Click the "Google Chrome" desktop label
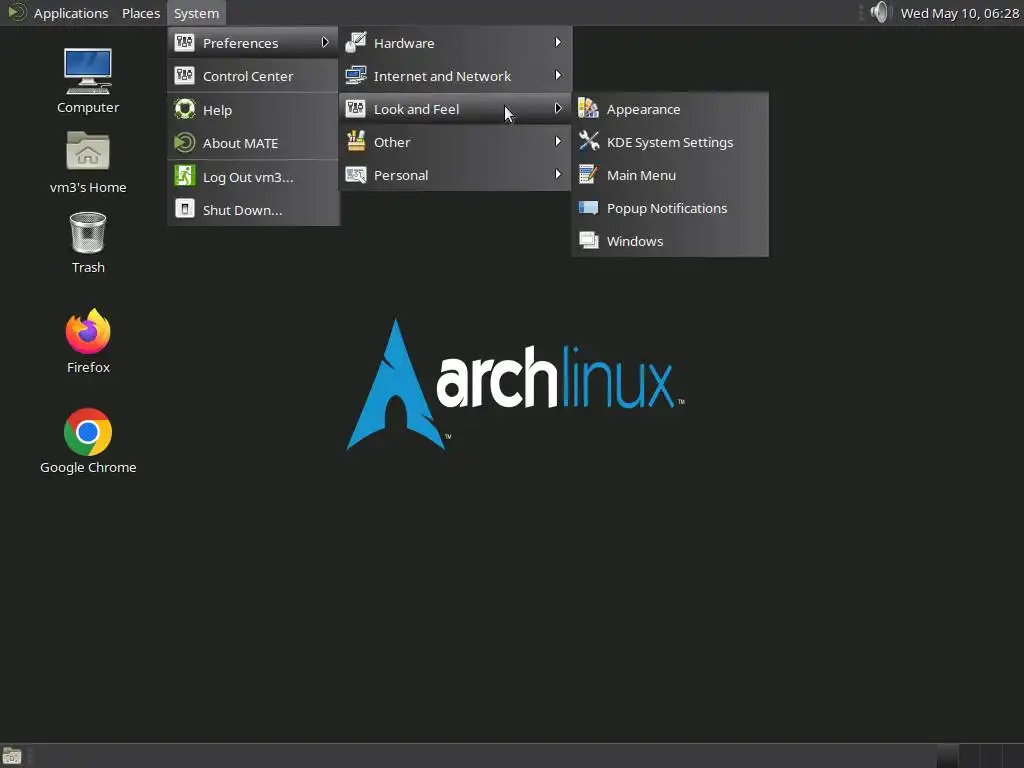 pyautogui.click(x=88, y=467)
